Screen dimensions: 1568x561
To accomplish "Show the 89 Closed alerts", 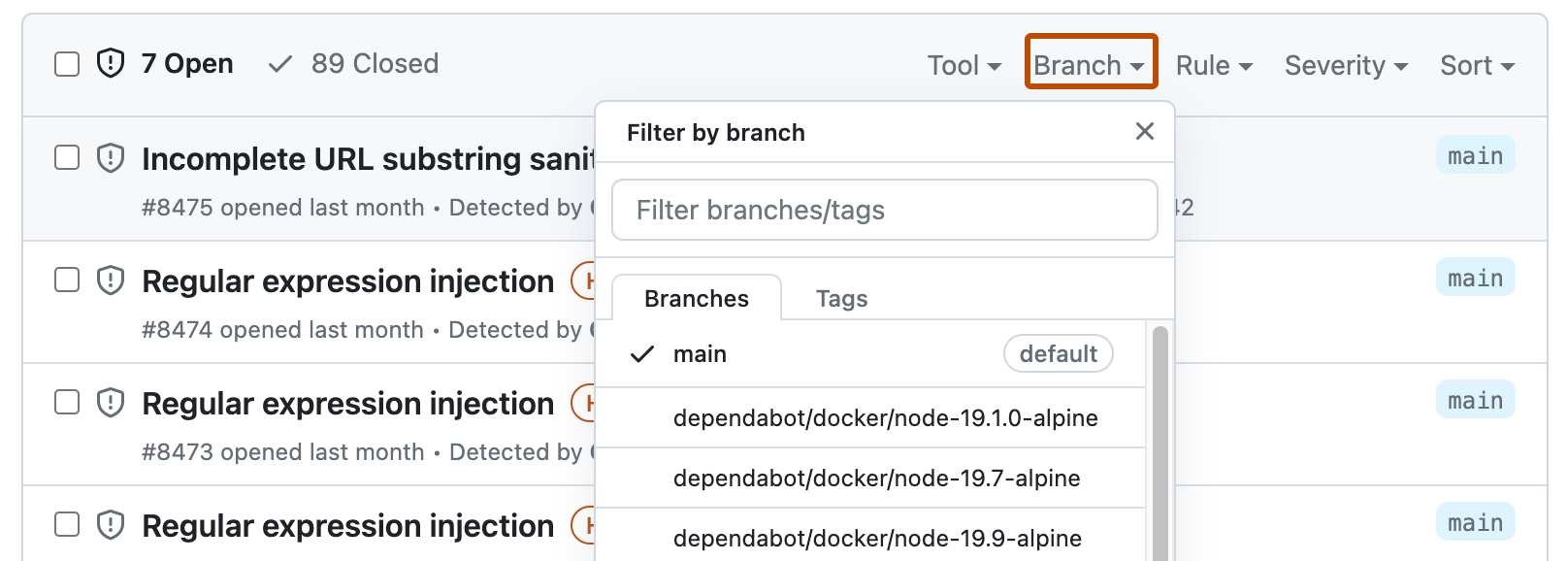I will coord(374,64).
